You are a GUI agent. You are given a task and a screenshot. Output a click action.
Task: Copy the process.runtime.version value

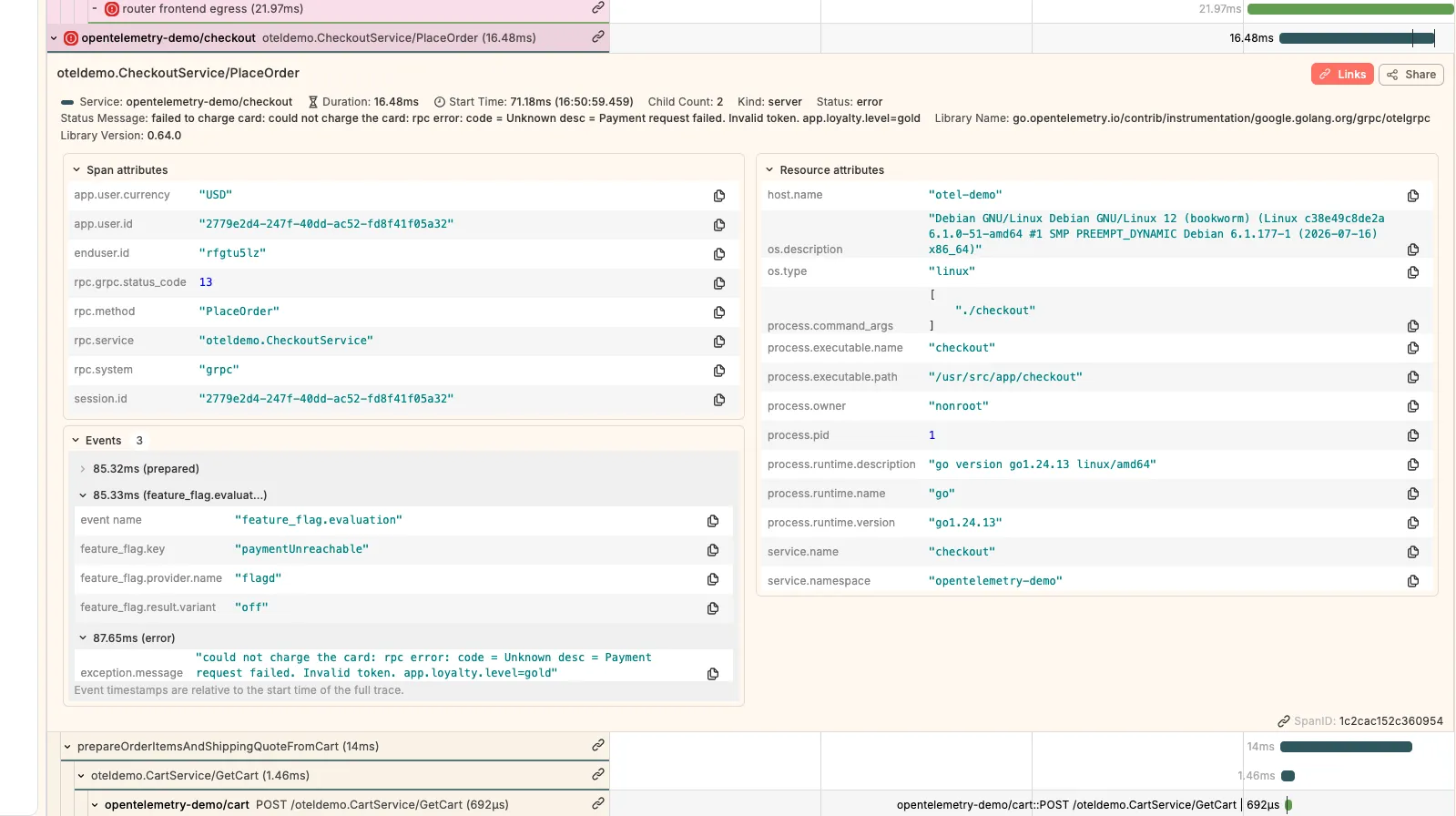click(x=1413, y=523)
